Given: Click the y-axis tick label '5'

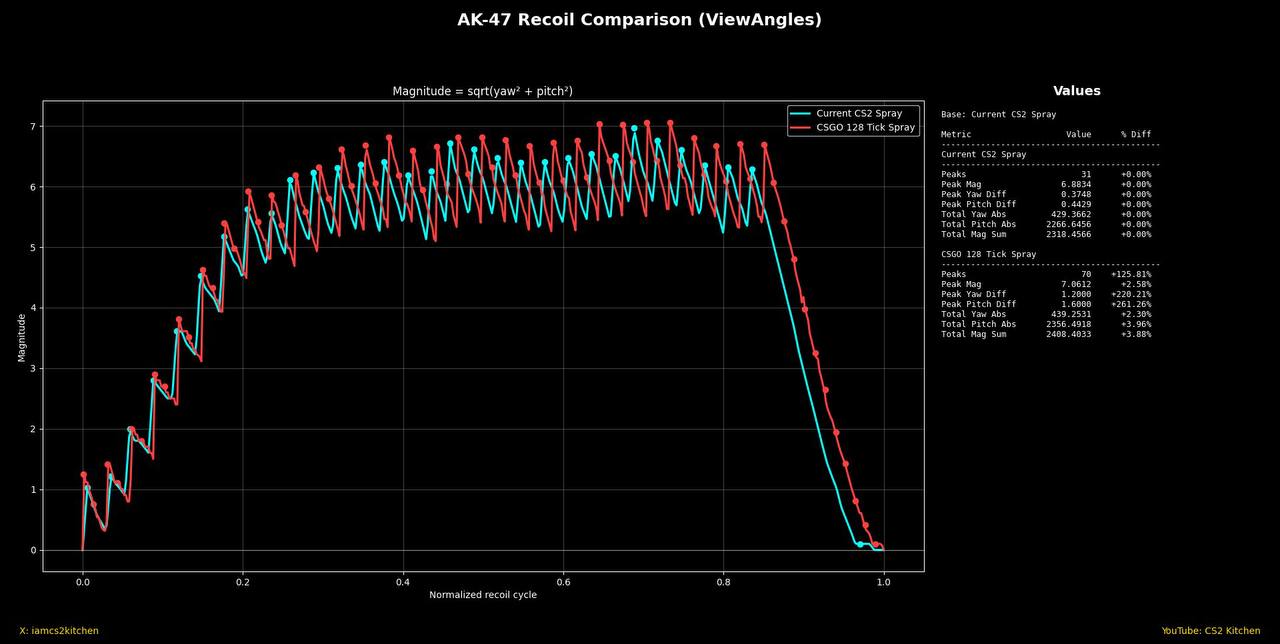Looking at the screenshot, I should click(33, 248).
